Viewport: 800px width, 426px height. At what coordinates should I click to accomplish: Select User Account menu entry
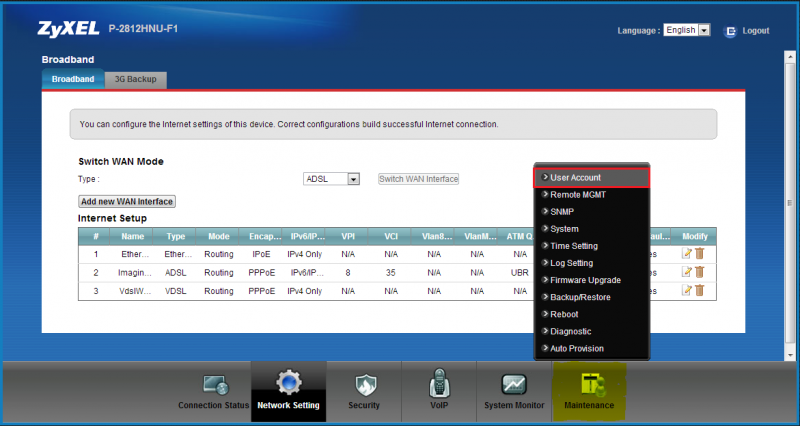click(x=591, y=178)
